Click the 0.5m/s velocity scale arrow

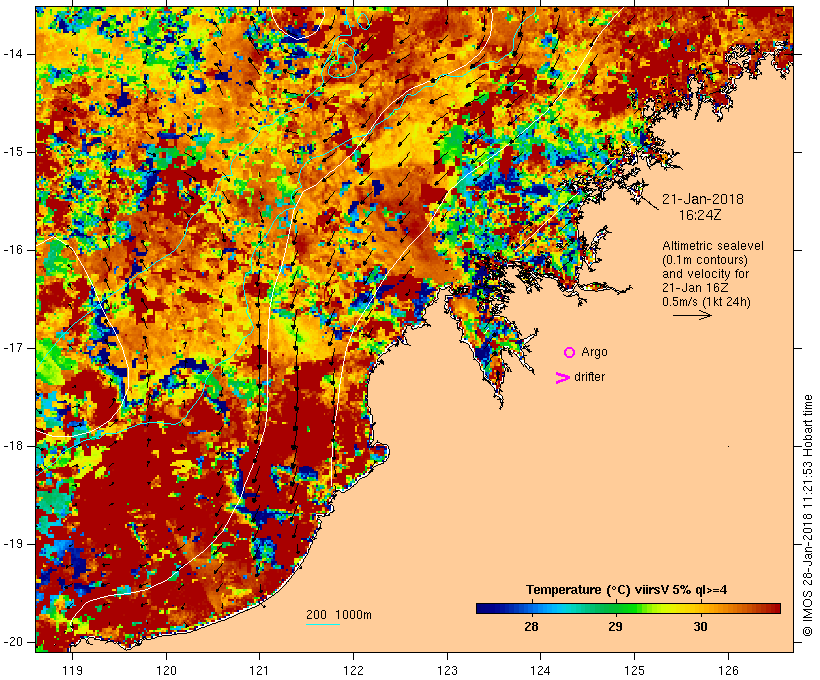[692, 315]
